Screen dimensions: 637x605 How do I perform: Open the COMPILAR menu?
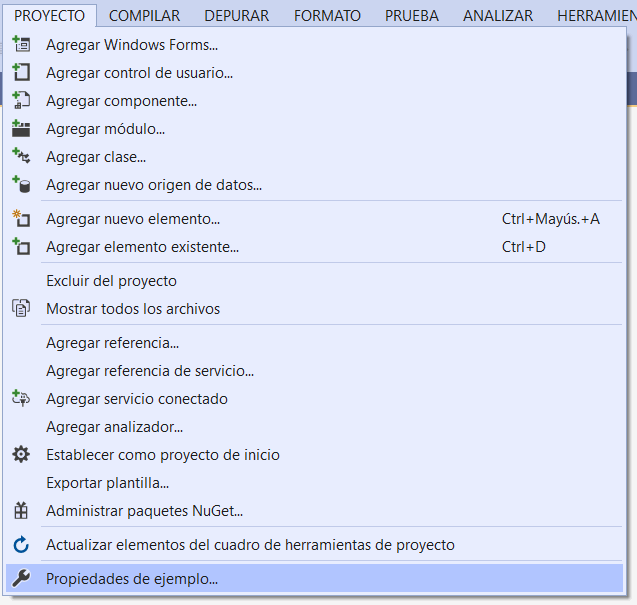(x=144, y=15)
